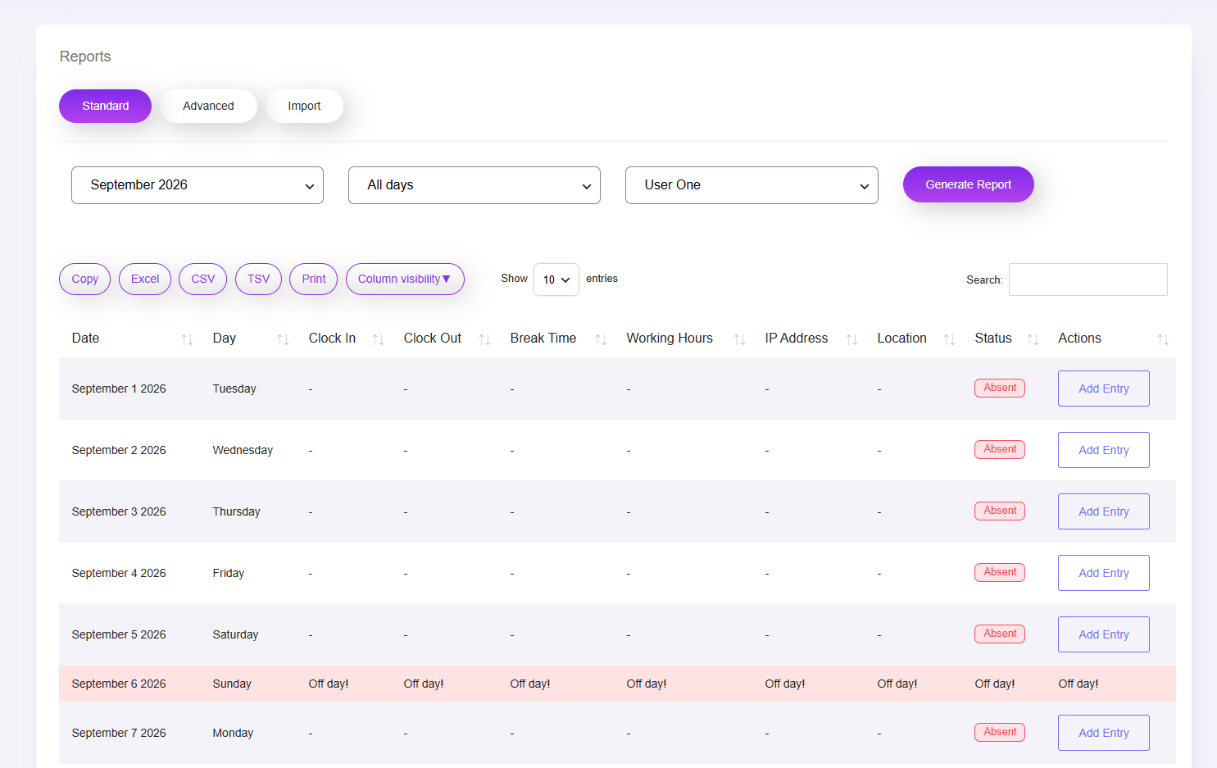The height and width of the screenshot is (768, 1217).
Task: Select the September 6 2026 date cell
Action: pyautogui.click(x=119, y=684)
